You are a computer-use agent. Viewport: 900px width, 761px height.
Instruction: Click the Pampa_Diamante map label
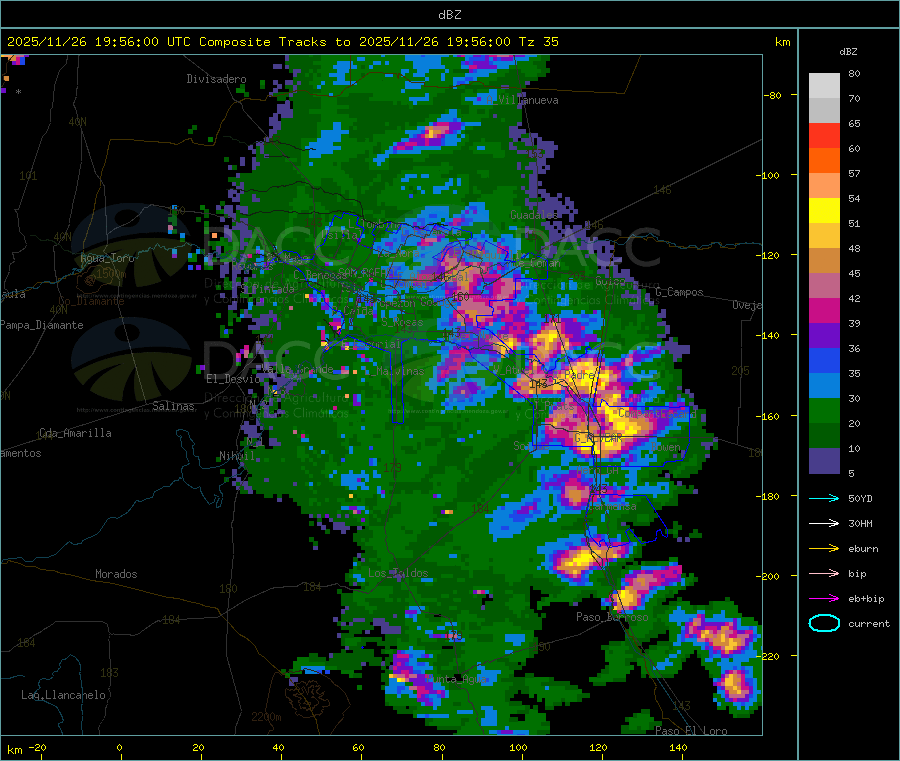coord(42,325)
